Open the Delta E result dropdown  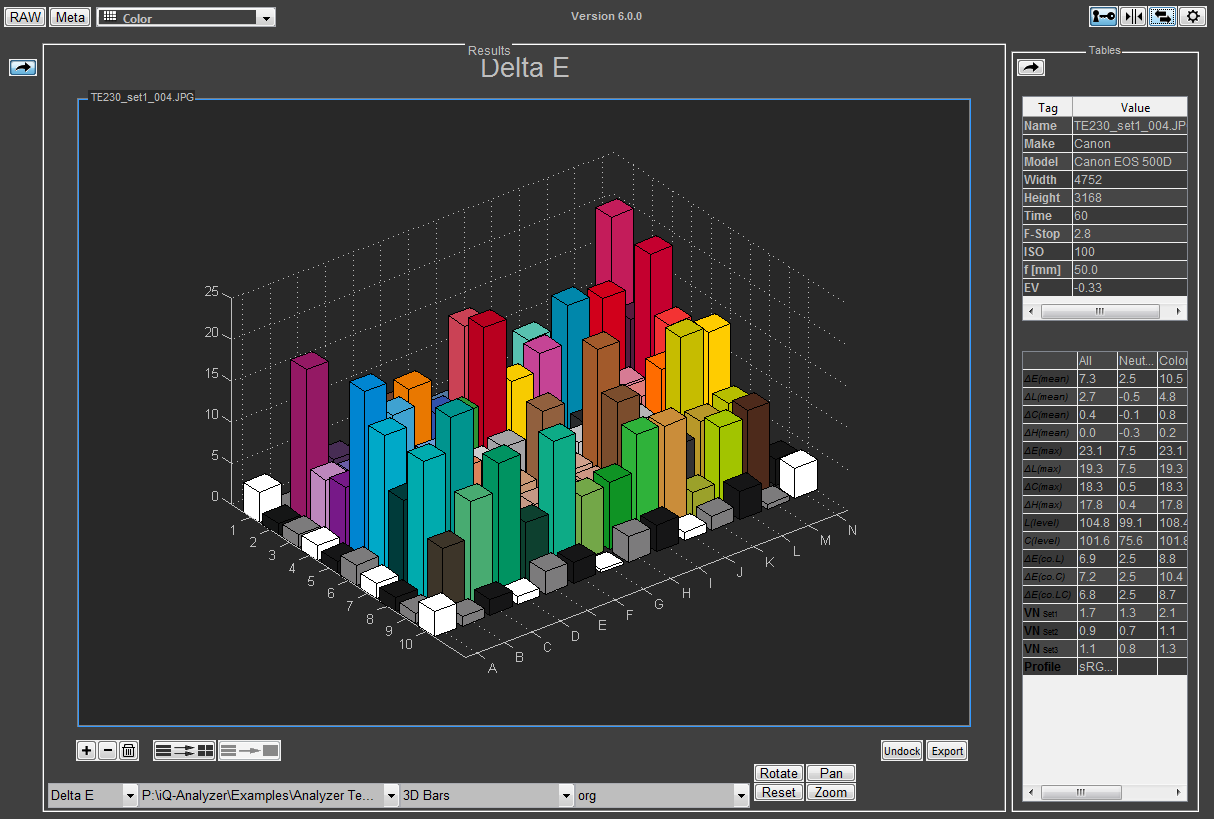pos(93,795)
